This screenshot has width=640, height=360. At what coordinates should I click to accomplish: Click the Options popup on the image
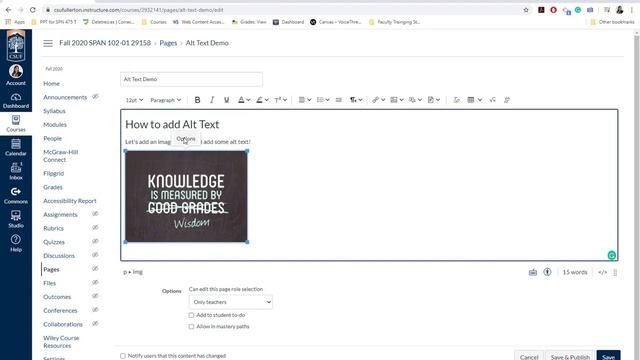point(186,139)
